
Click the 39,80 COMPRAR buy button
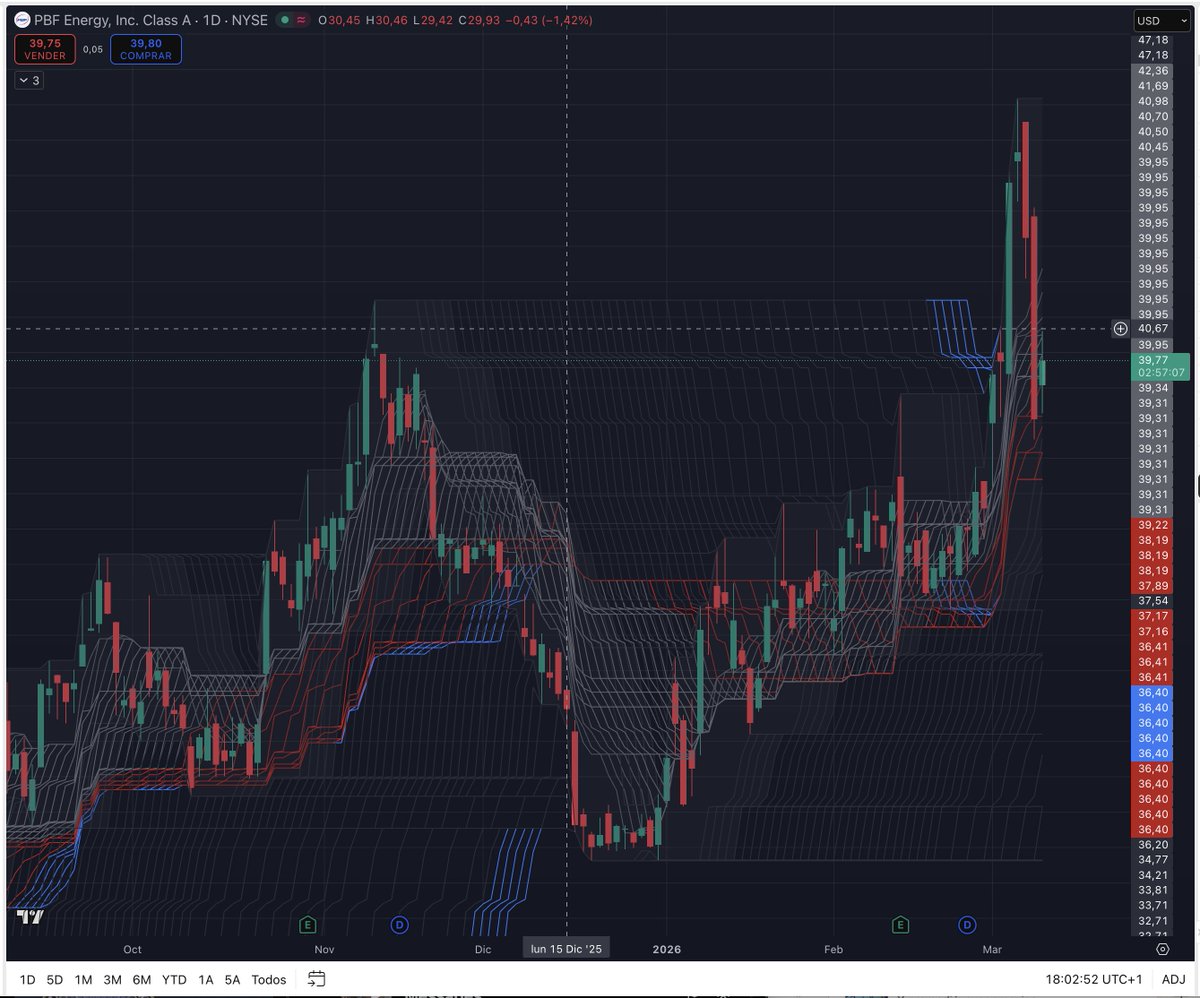click(145, 49)
